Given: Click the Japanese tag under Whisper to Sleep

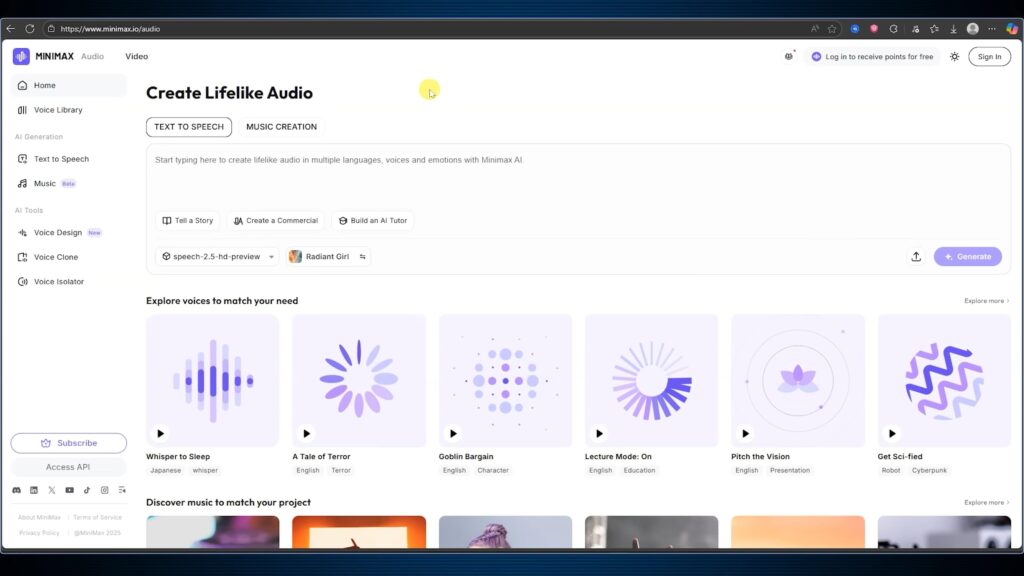Looking at the screenshot, I should point(166,470).
